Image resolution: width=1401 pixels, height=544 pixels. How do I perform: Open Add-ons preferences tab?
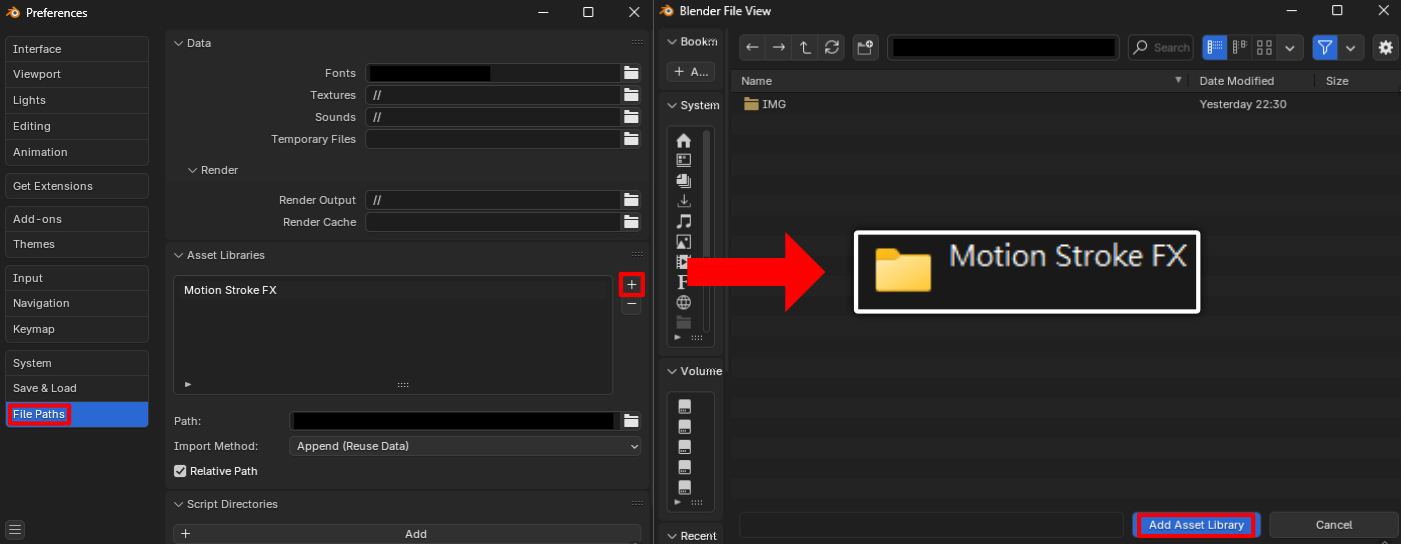tap(77, 219)
